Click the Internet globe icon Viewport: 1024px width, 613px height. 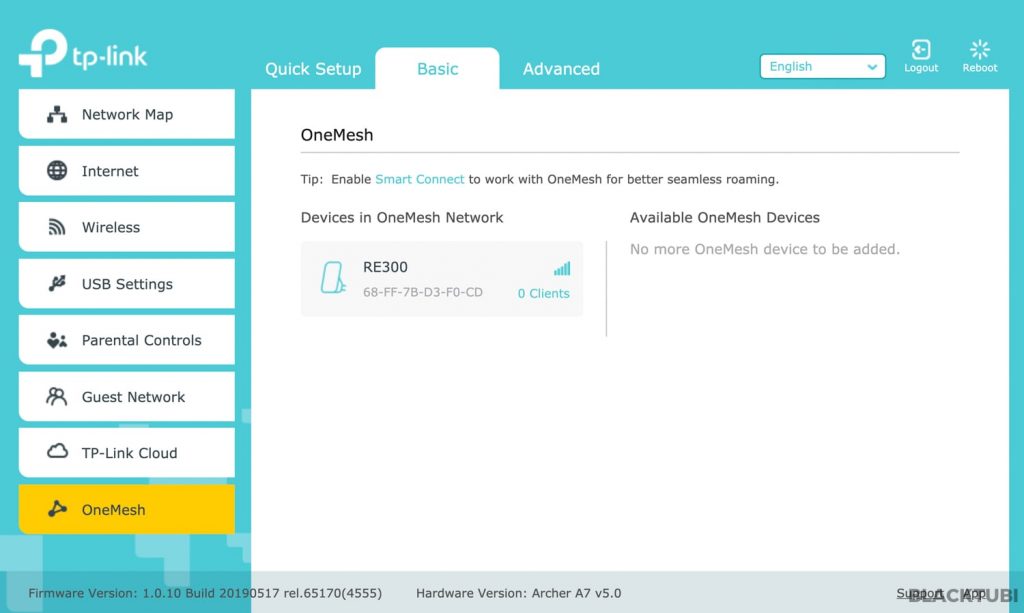pyautogui.click(x=57, y=170)
